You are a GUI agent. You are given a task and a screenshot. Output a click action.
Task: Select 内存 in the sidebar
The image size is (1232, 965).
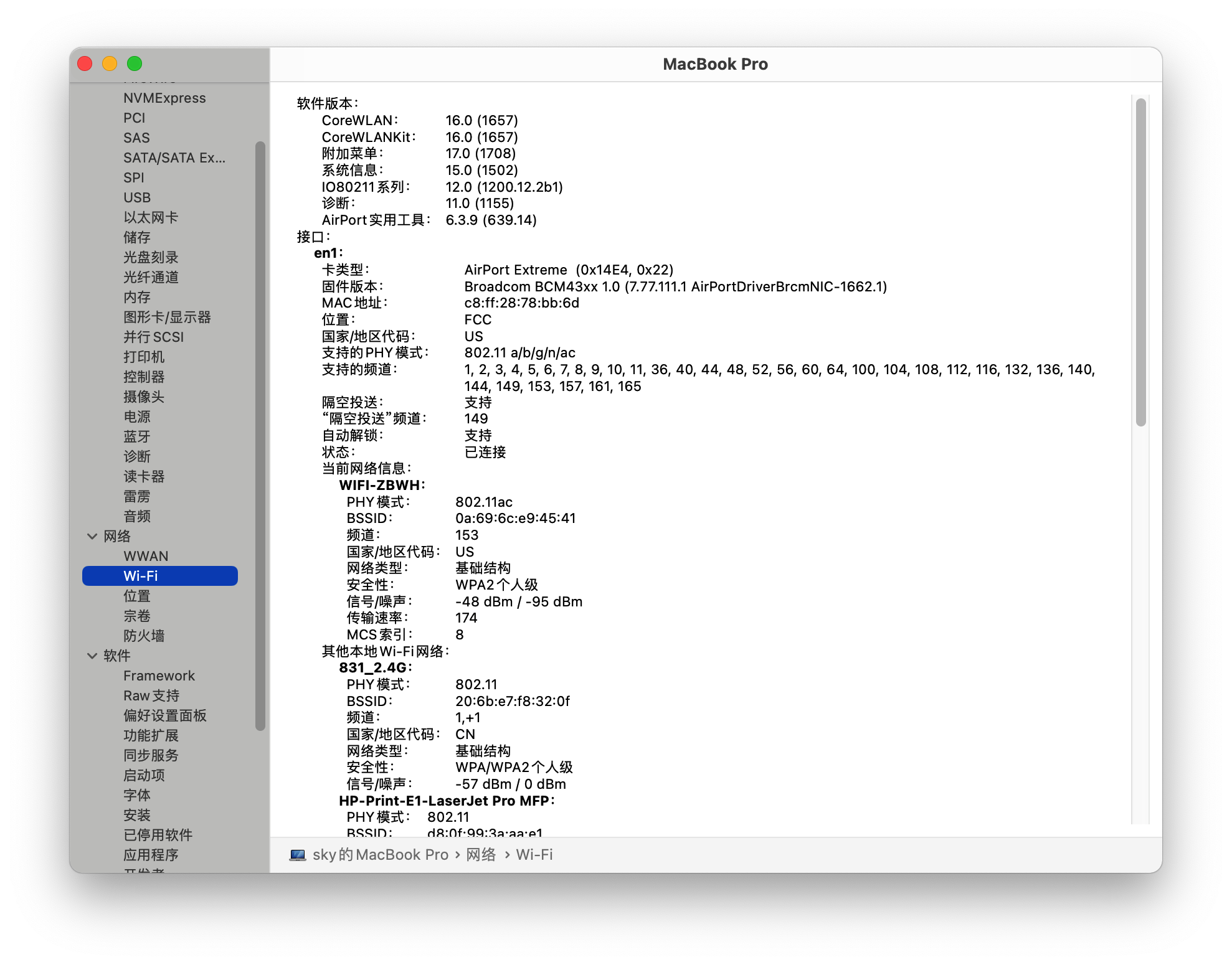137,297
